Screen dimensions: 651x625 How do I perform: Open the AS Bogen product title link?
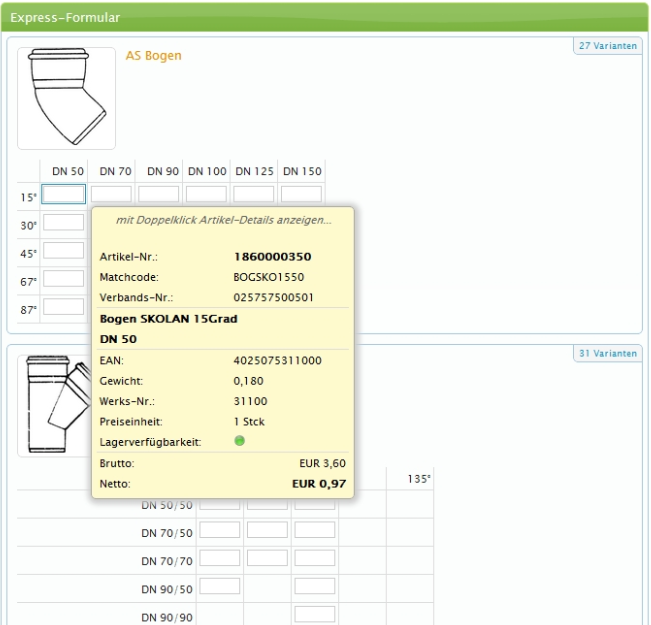coord(154,55)
